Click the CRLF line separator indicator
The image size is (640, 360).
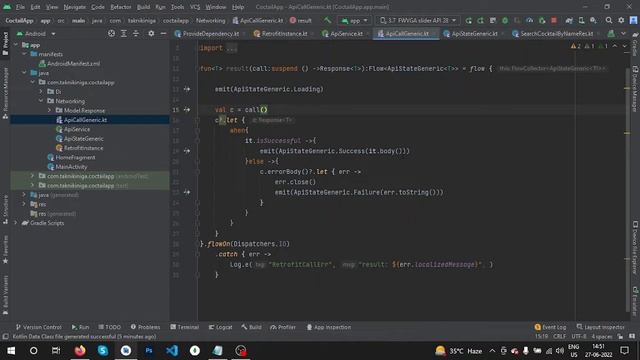click(559, 336)
